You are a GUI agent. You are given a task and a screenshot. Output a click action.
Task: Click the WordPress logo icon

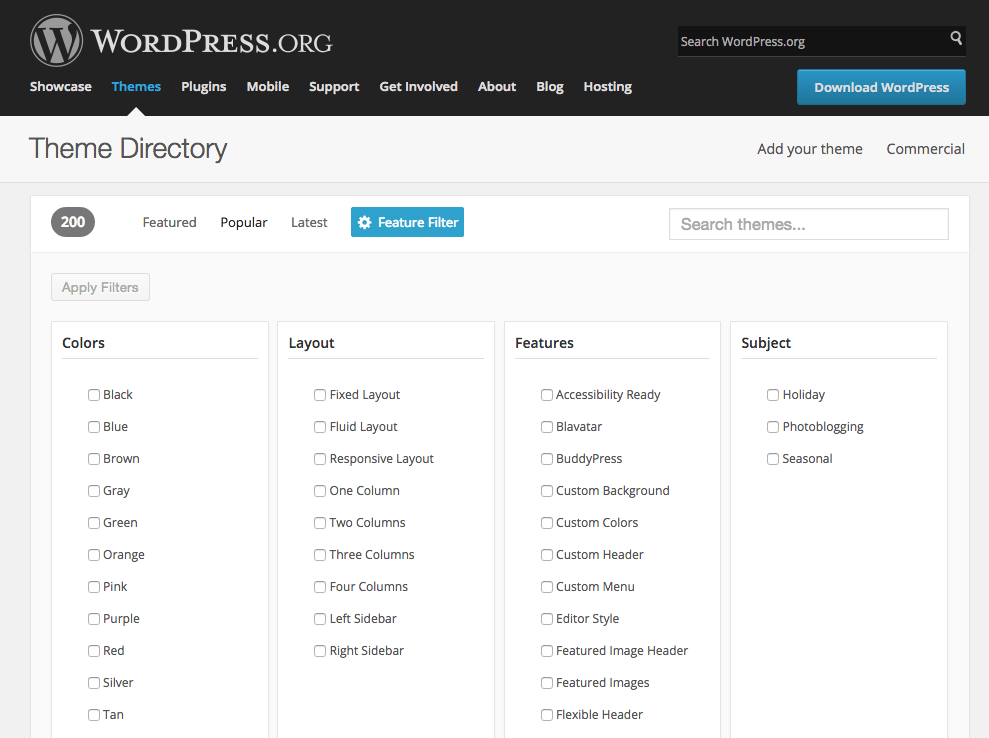click(56, 40)
